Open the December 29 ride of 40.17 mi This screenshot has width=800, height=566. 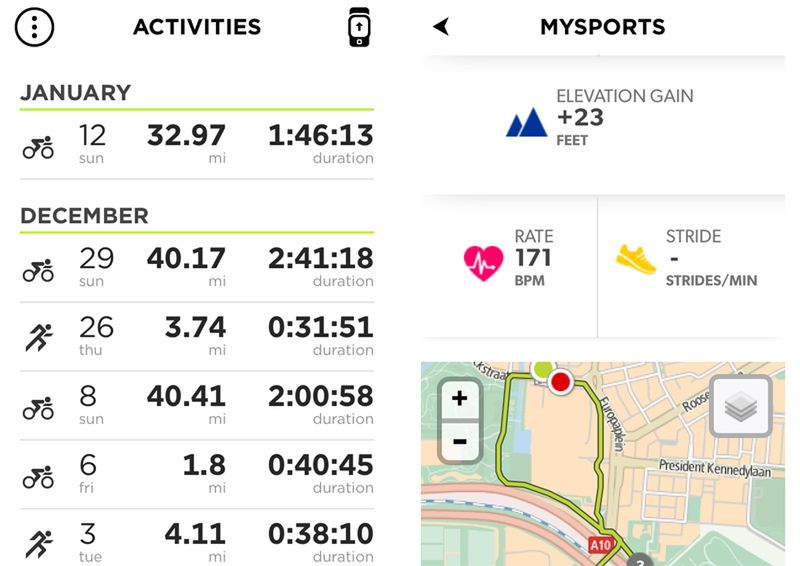[197, 268]
